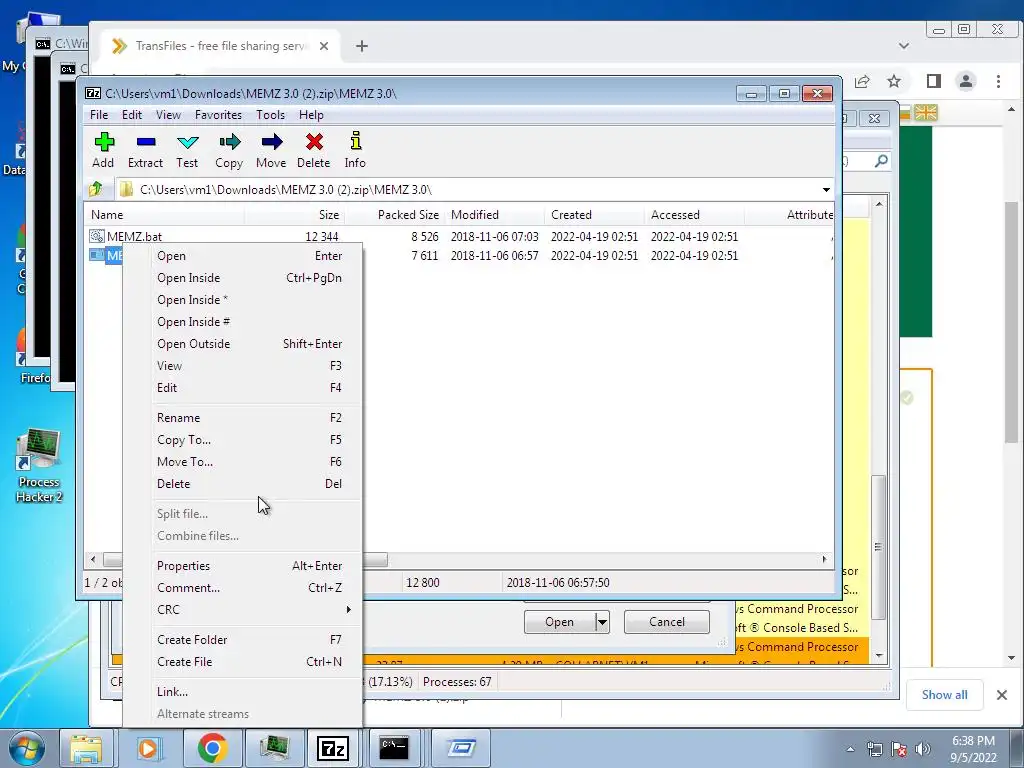Click the Open button in the dialog

(x=560, y=622)
